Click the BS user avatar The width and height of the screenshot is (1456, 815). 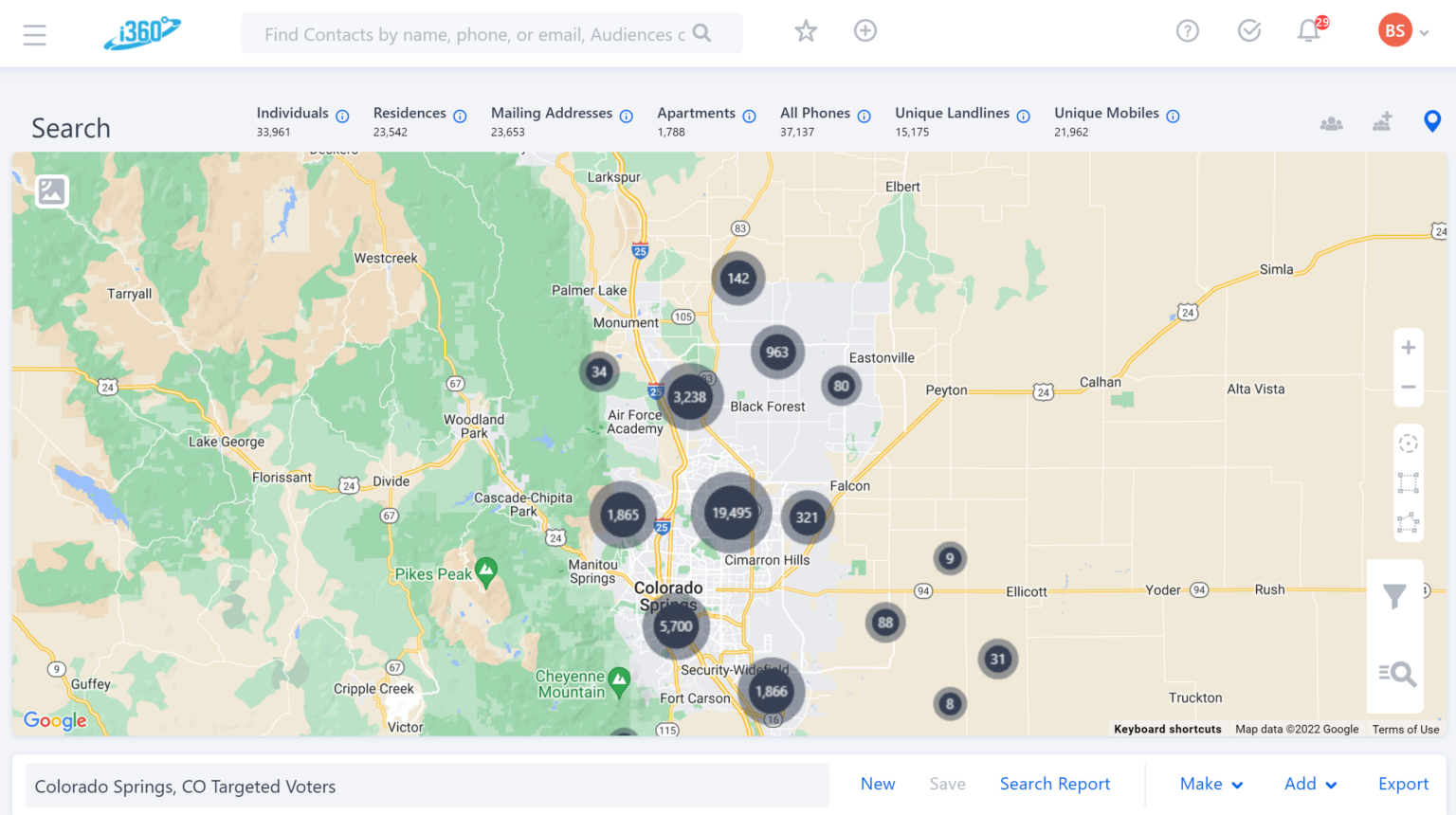1395,31
